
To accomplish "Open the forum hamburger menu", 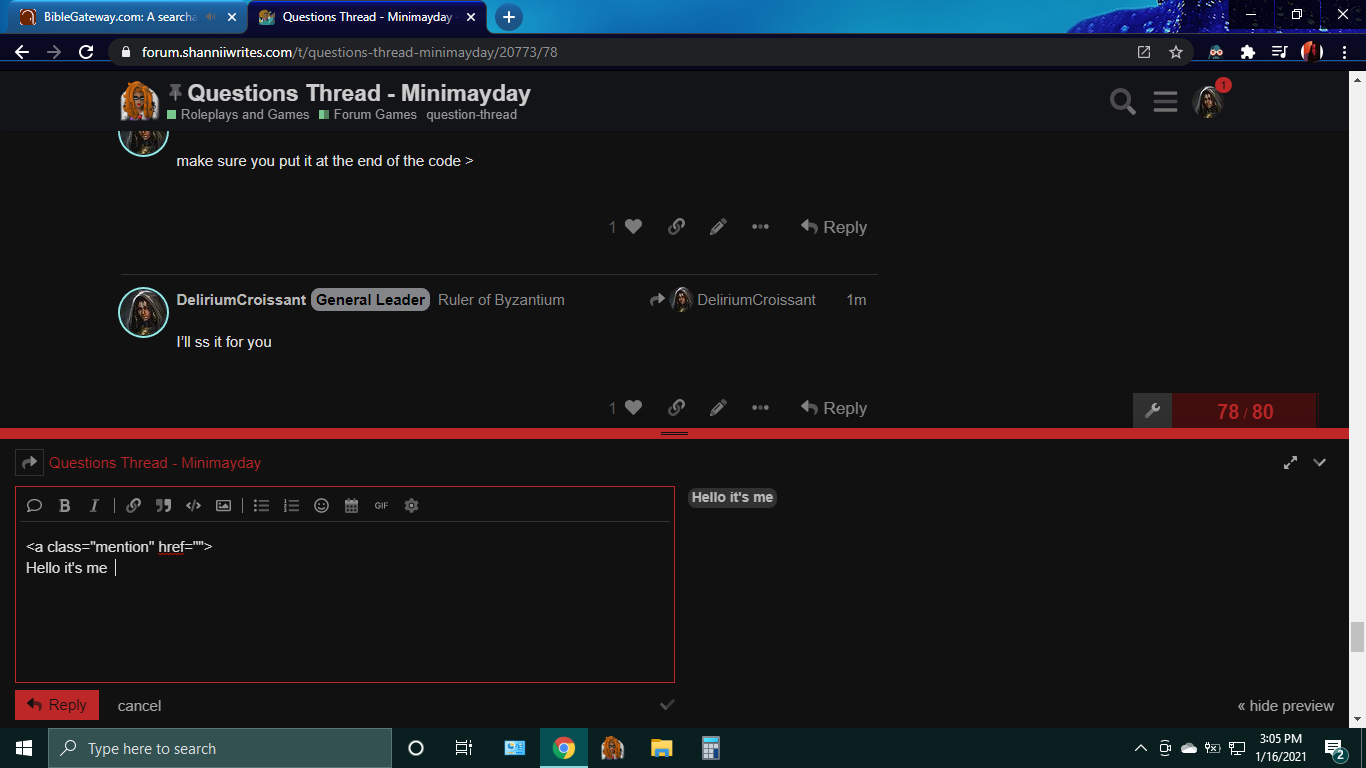I will pyautogui.click(x=1165, y=102).
